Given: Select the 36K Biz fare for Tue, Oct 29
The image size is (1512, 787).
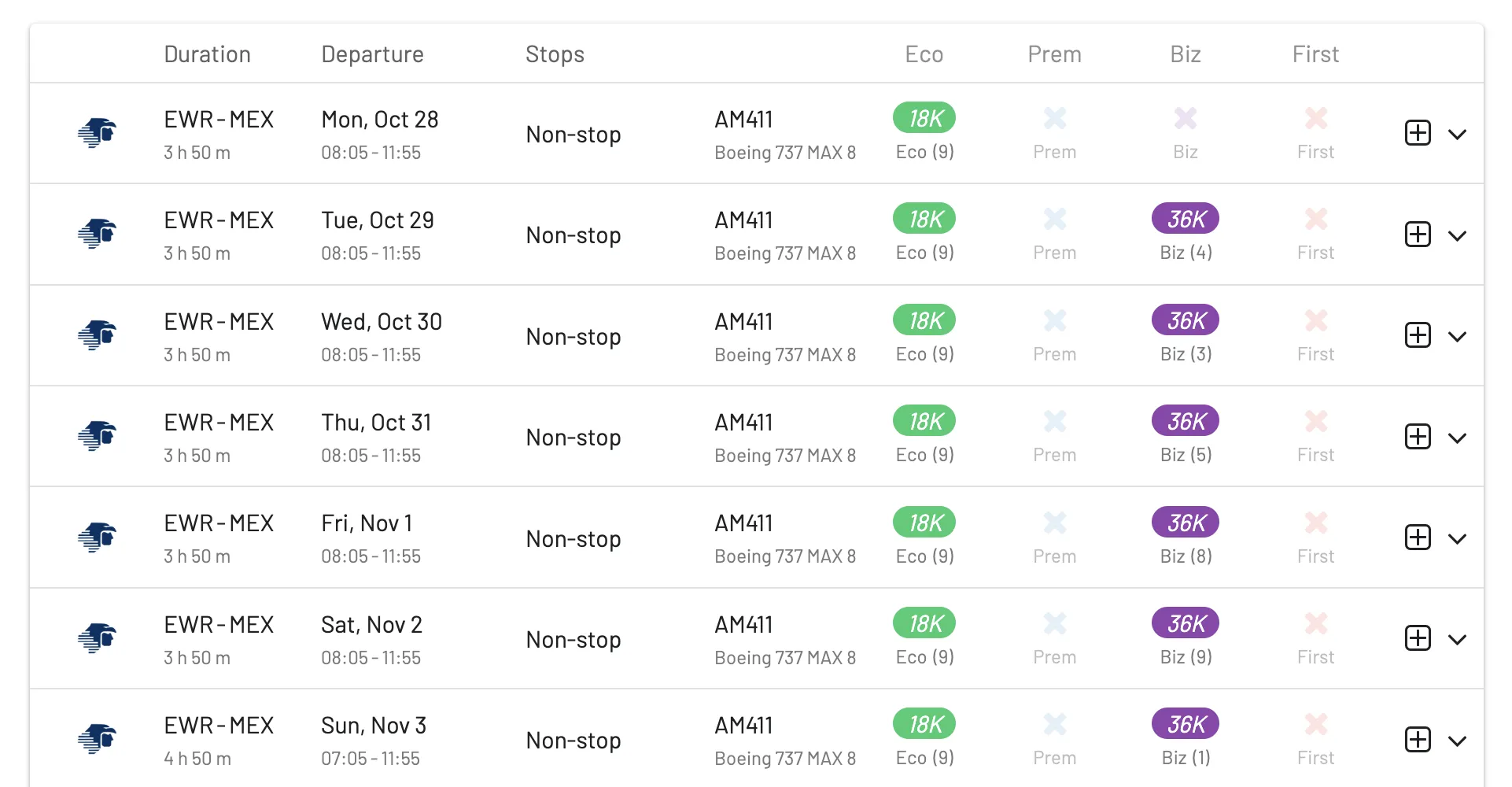Looking at the screenshot, I should pos(1186,219).
